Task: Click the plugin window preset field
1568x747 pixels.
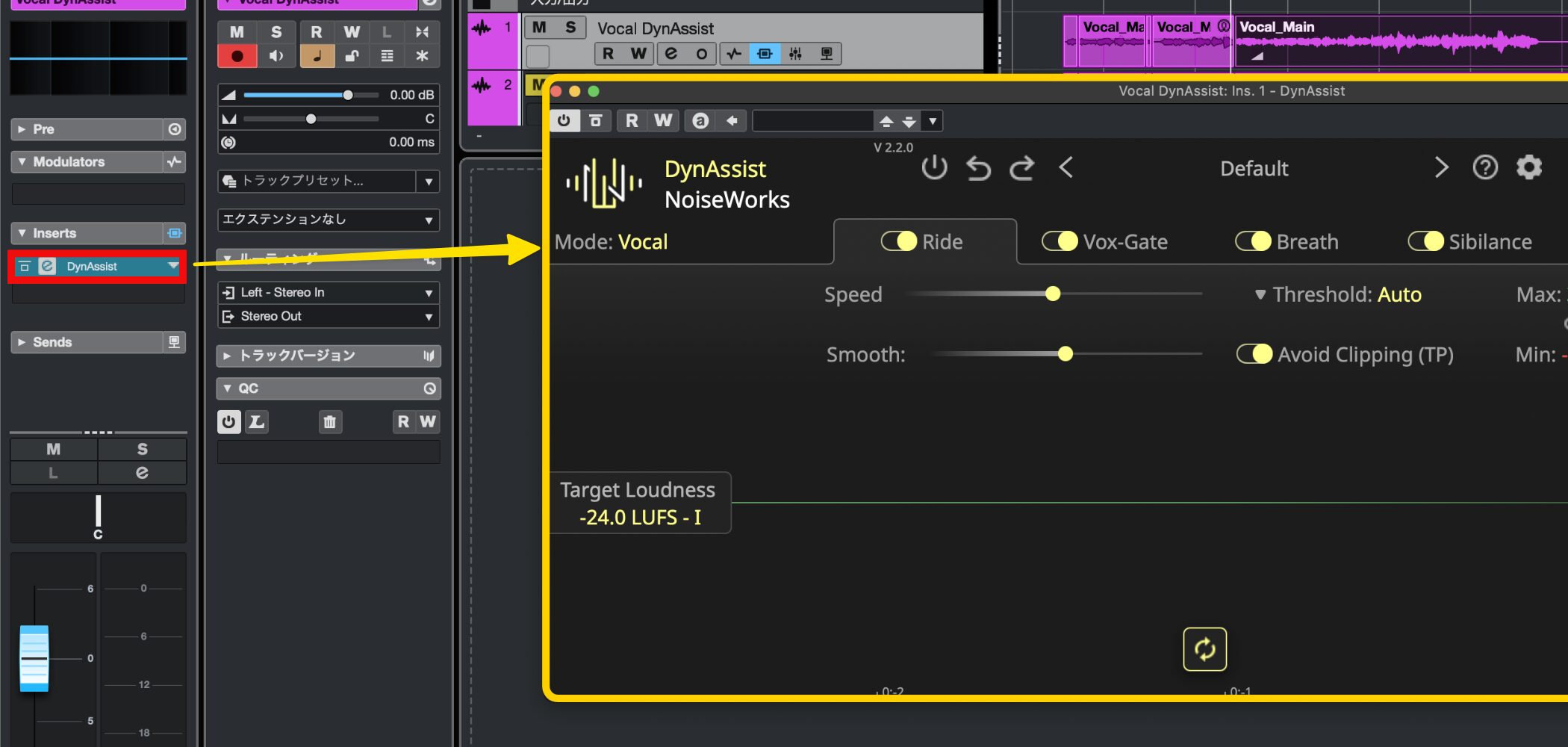Action: tap(813, 121)
